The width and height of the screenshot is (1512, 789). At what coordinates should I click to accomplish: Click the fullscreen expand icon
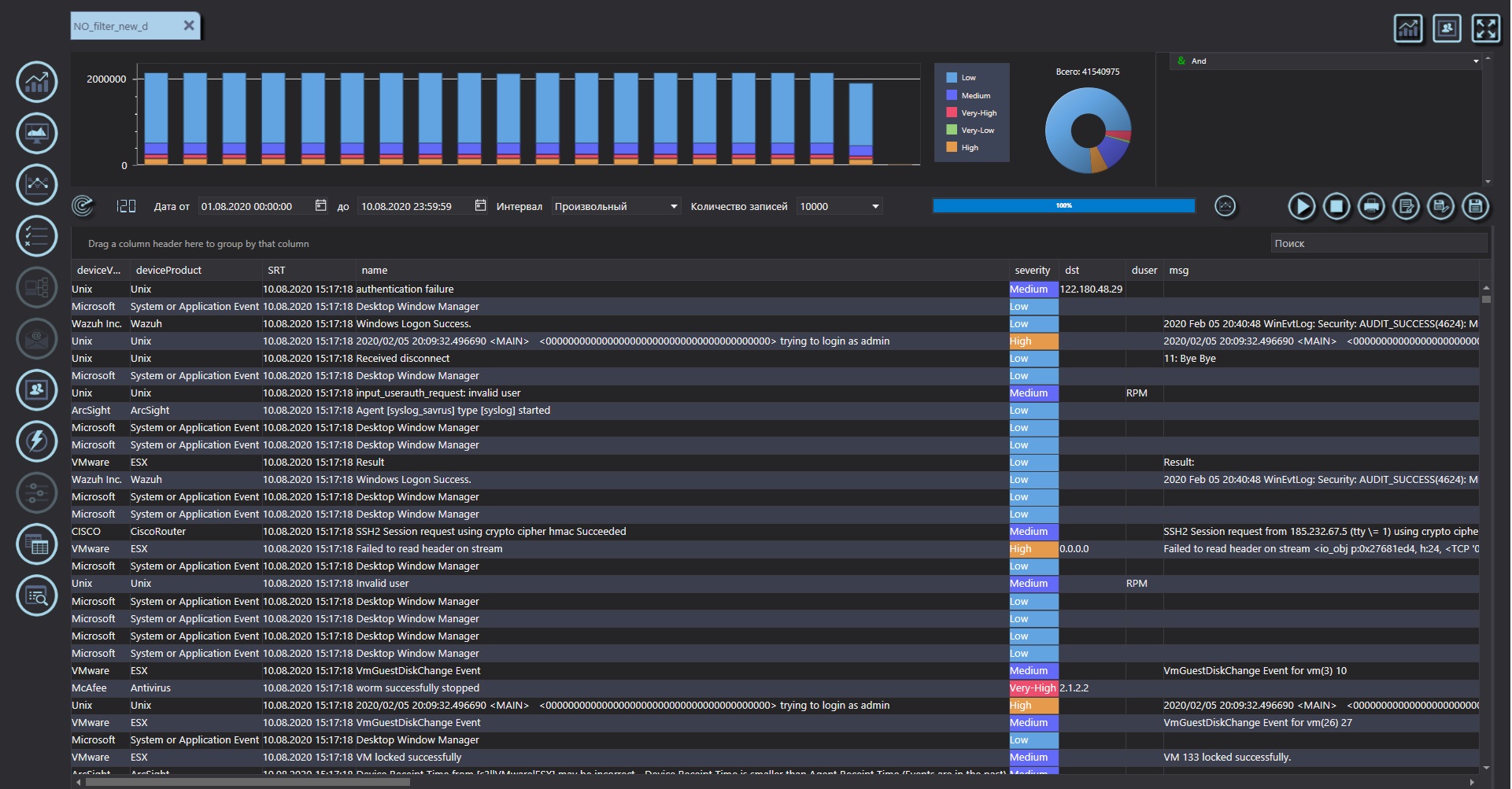tap(1485, 29)
